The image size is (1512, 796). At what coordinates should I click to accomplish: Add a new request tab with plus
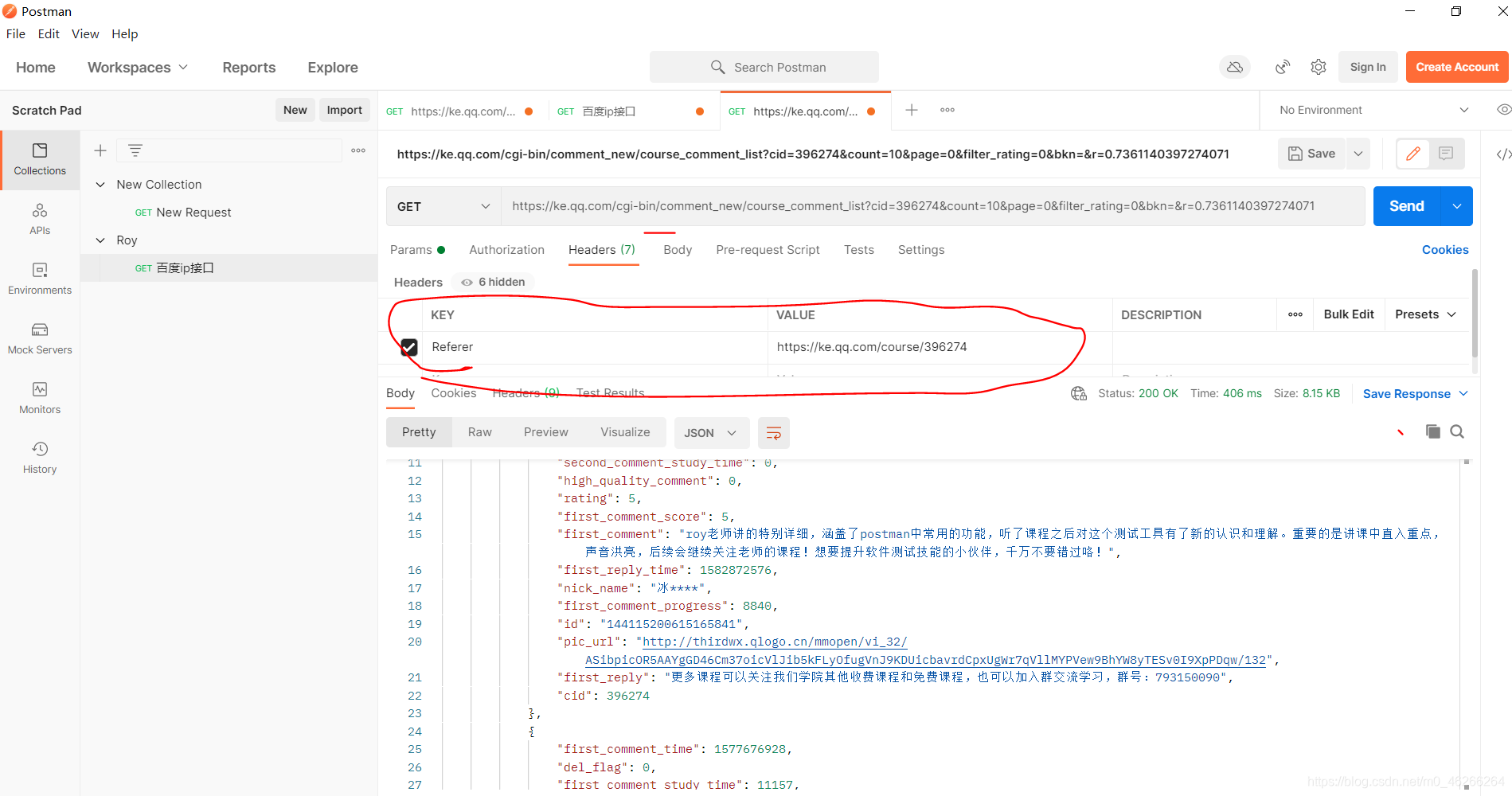[912, 110]
